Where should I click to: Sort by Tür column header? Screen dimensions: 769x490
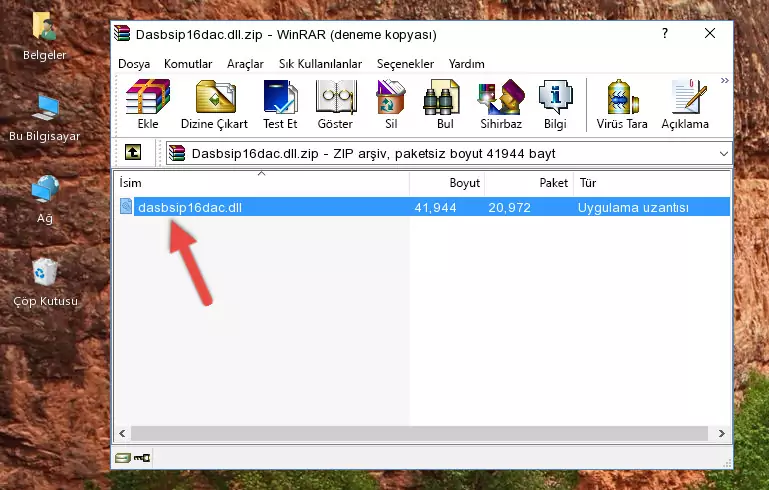pyautogui.click(x=652, y=183)
